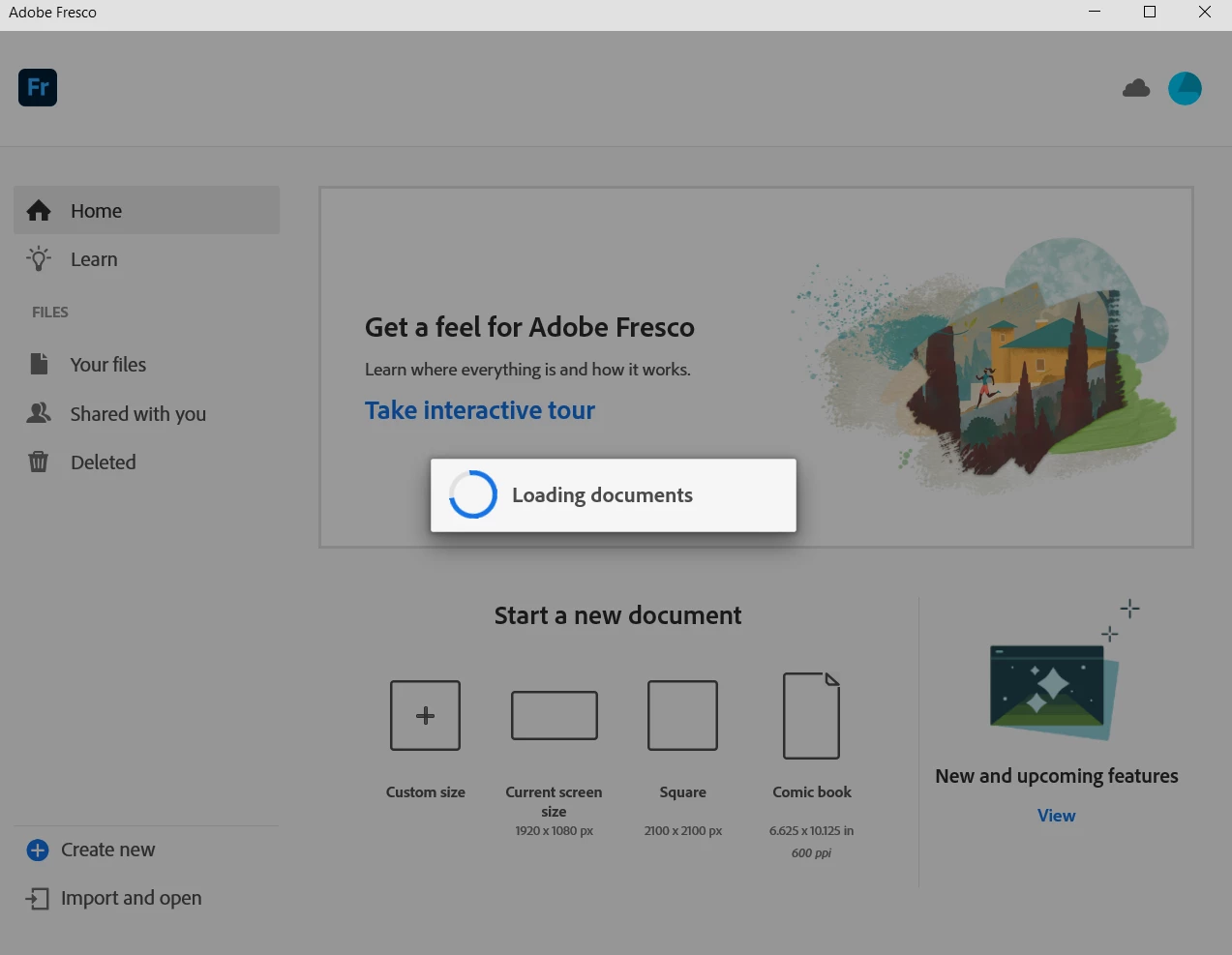This screenshot has width=1232, height=955.
Task: Click the Start a new document heading
Action: (617, 615)
